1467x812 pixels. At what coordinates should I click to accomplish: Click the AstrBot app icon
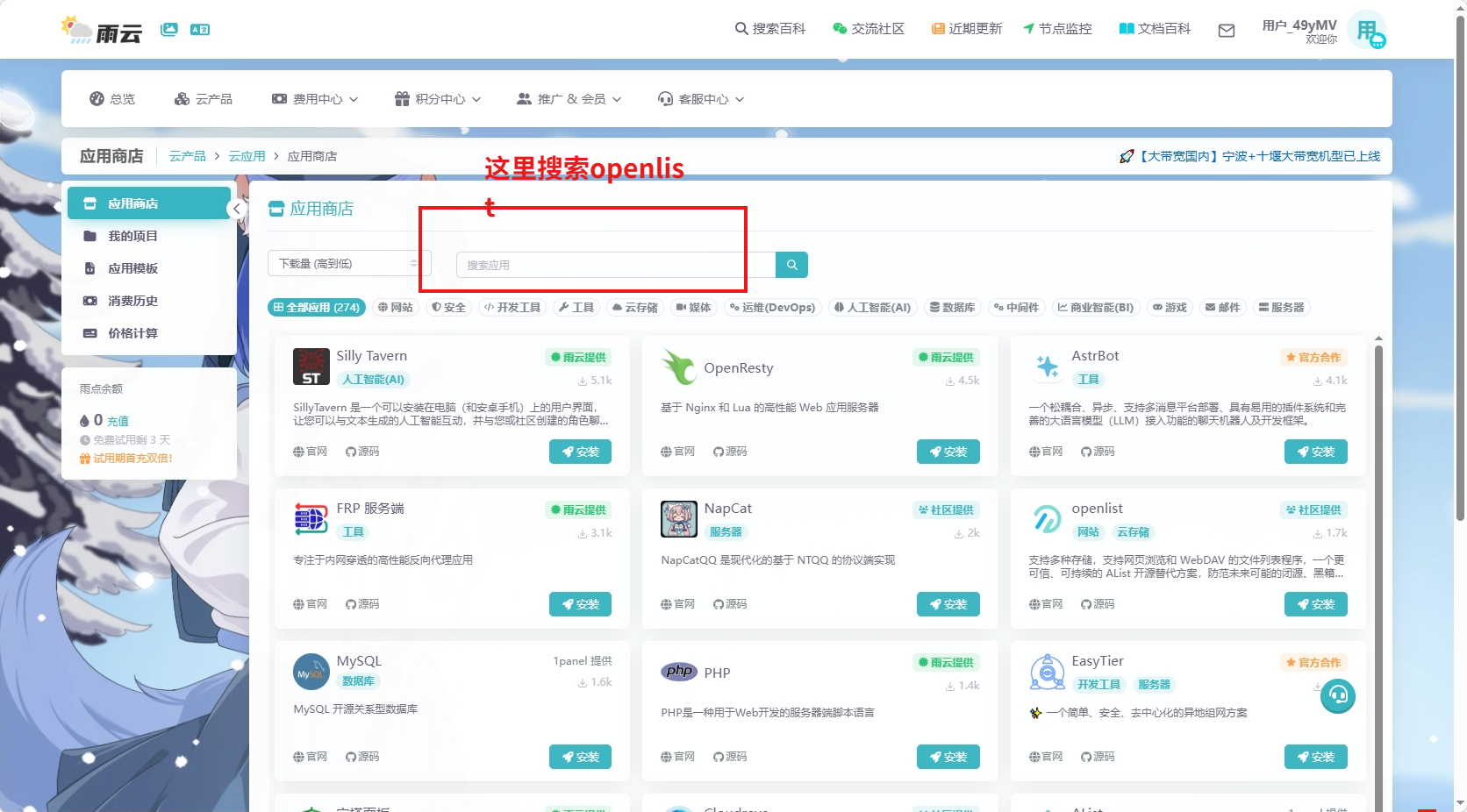tap(1047, 367)
